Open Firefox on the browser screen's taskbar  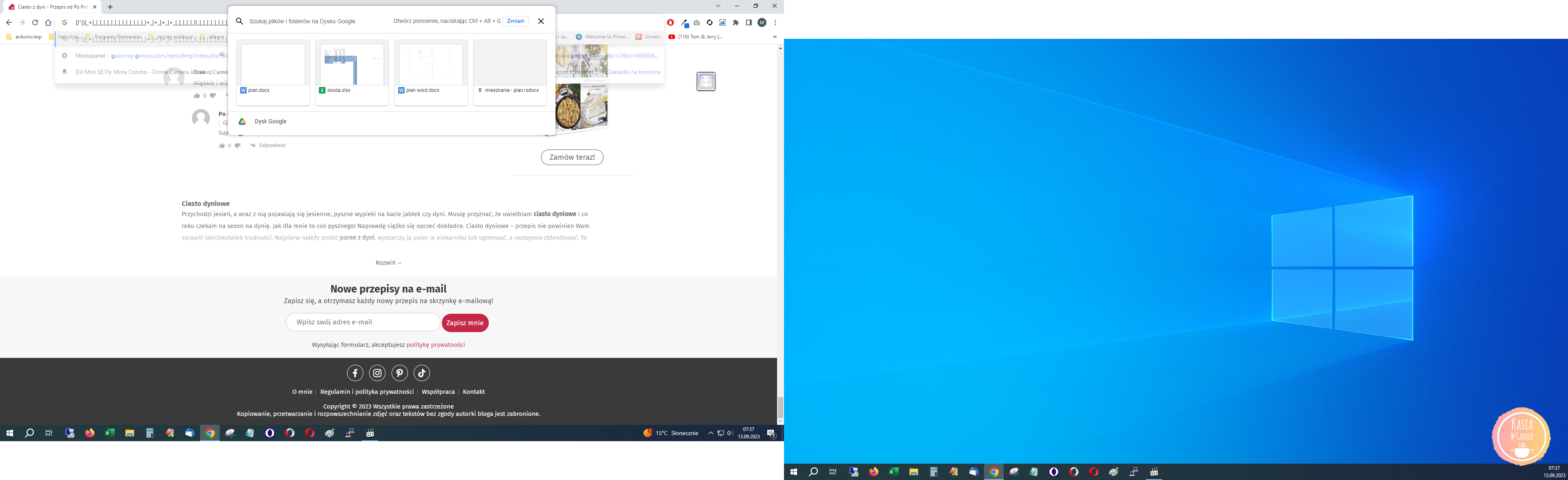coord(90,433)
